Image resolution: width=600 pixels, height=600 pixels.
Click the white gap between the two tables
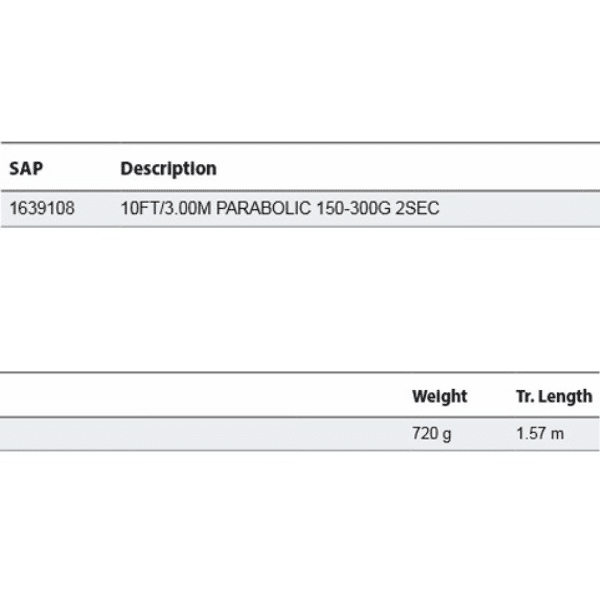[x=300, y=300]
